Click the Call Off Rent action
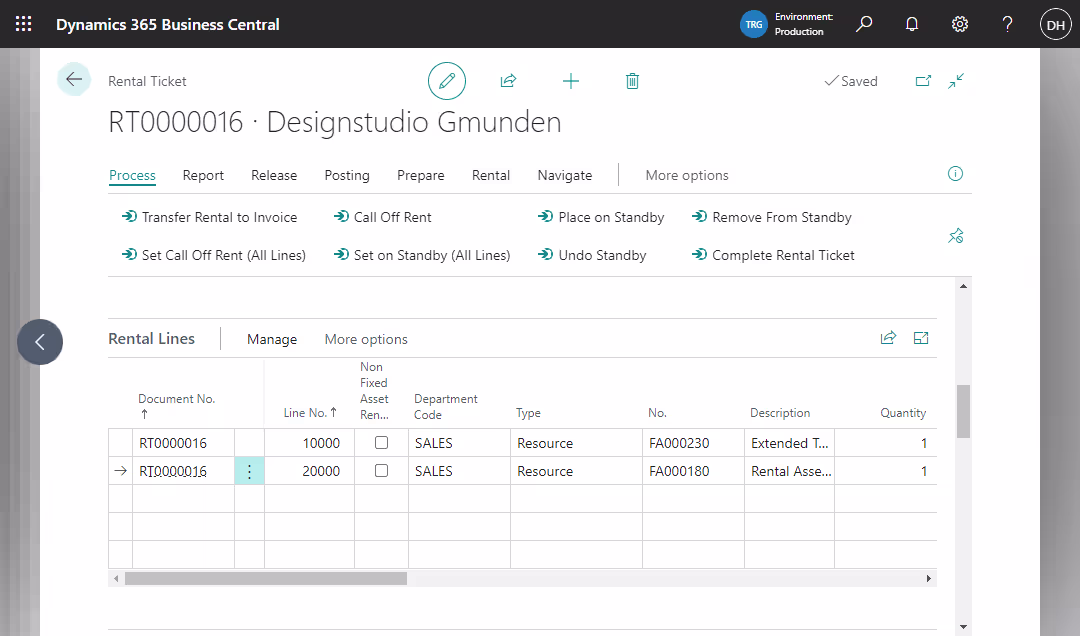The image size is (1080, 636). pos(383,217)
